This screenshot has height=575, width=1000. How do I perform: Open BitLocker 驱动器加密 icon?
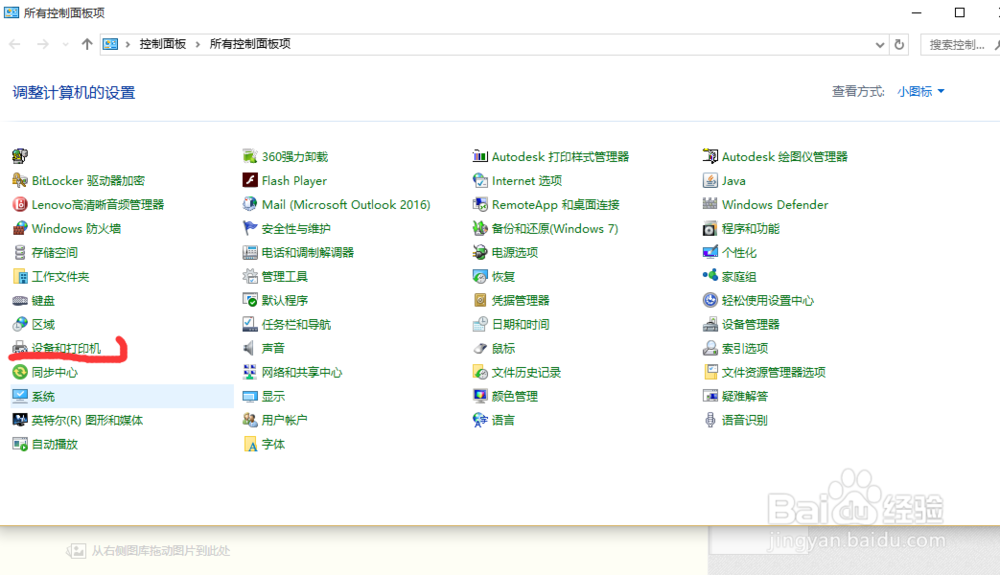(x=20, y=180)
